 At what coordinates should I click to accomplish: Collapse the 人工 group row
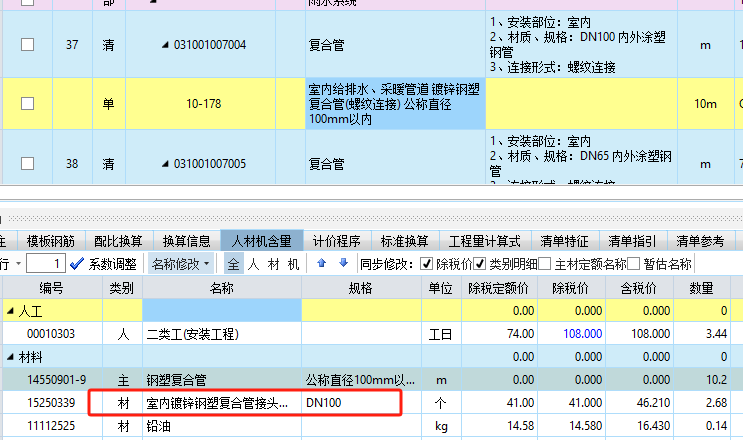pyautogui.click(x=10, y=311)
